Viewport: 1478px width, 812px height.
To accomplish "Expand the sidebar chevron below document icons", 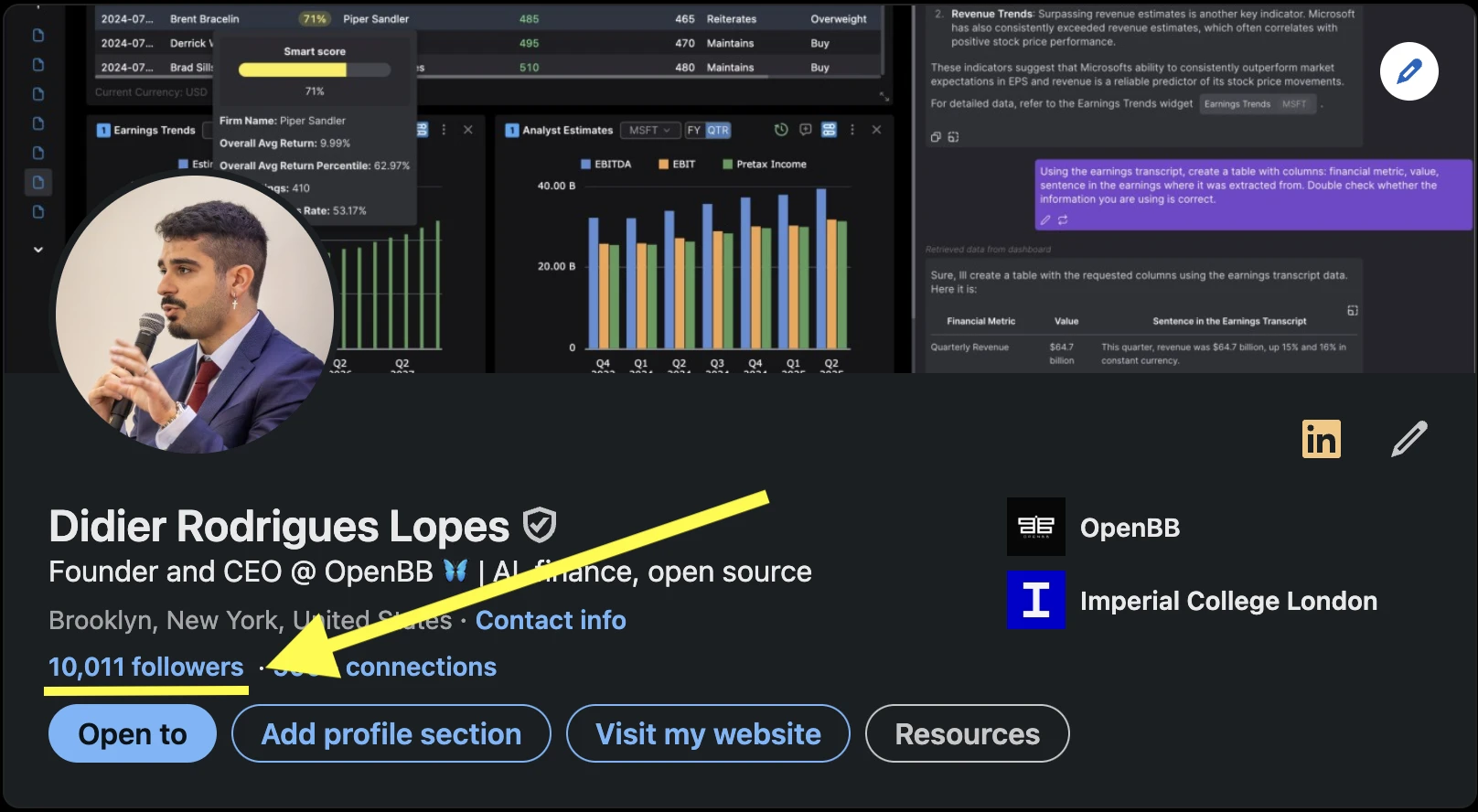I will coord(38,249).
